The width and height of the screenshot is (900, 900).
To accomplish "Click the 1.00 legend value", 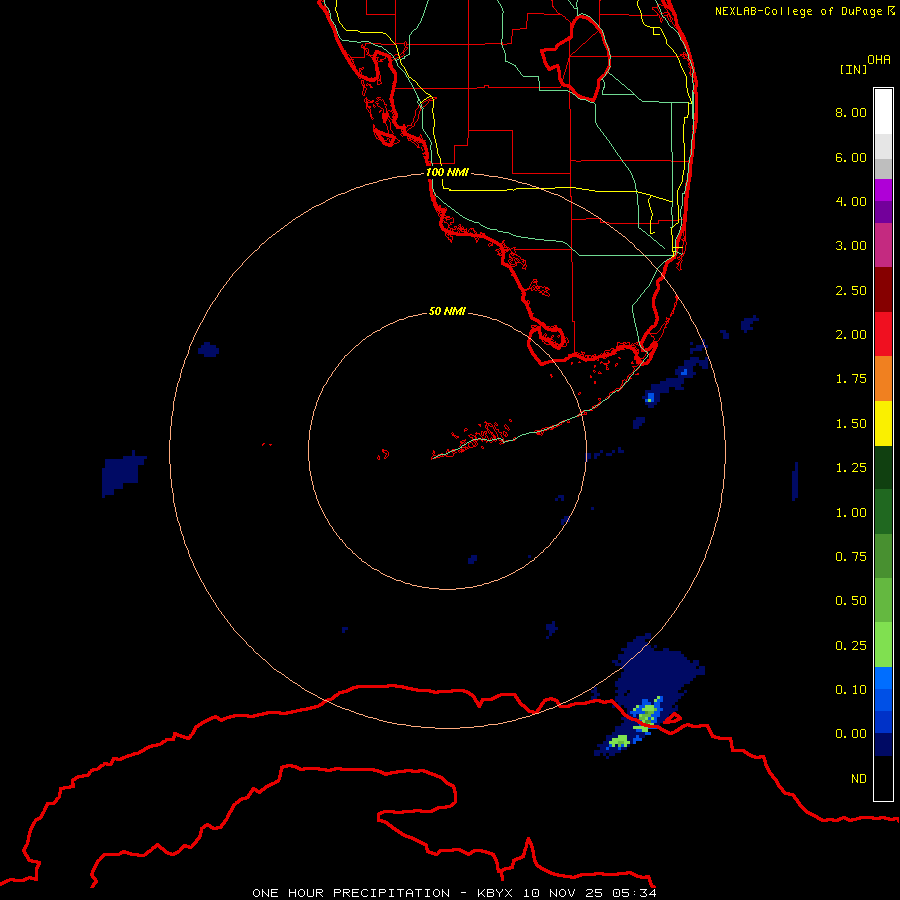I will [x=851, y=513].
